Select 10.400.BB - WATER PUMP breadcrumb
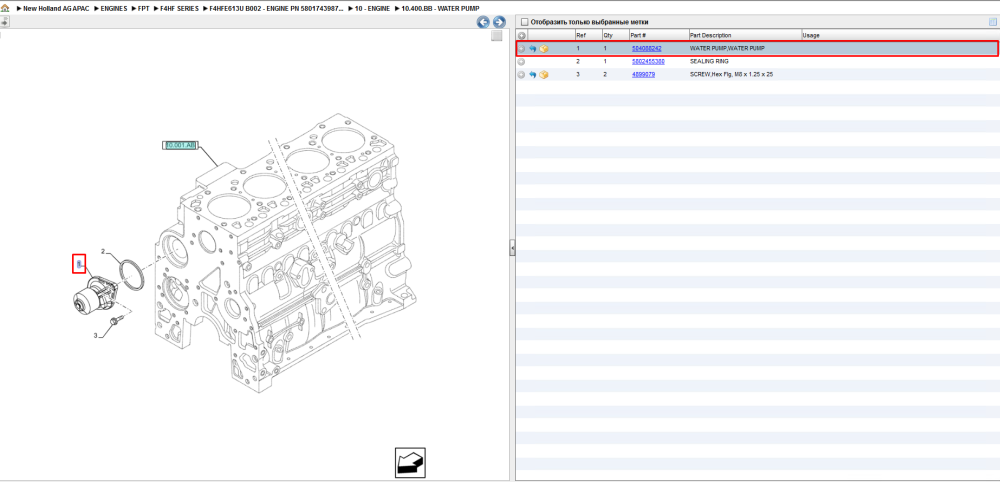The image size is (1000, 482). 440,8
